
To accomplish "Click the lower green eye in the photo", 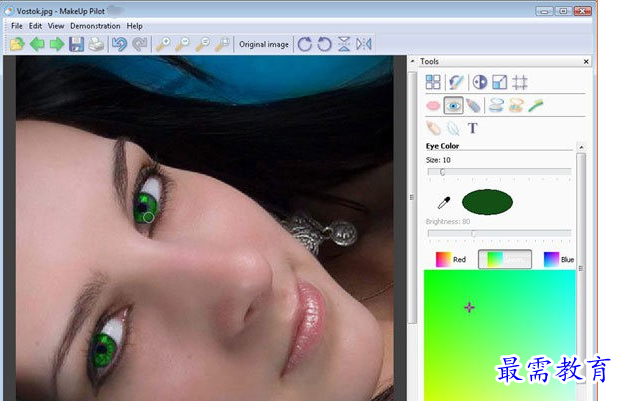I will tap(104, 349).
